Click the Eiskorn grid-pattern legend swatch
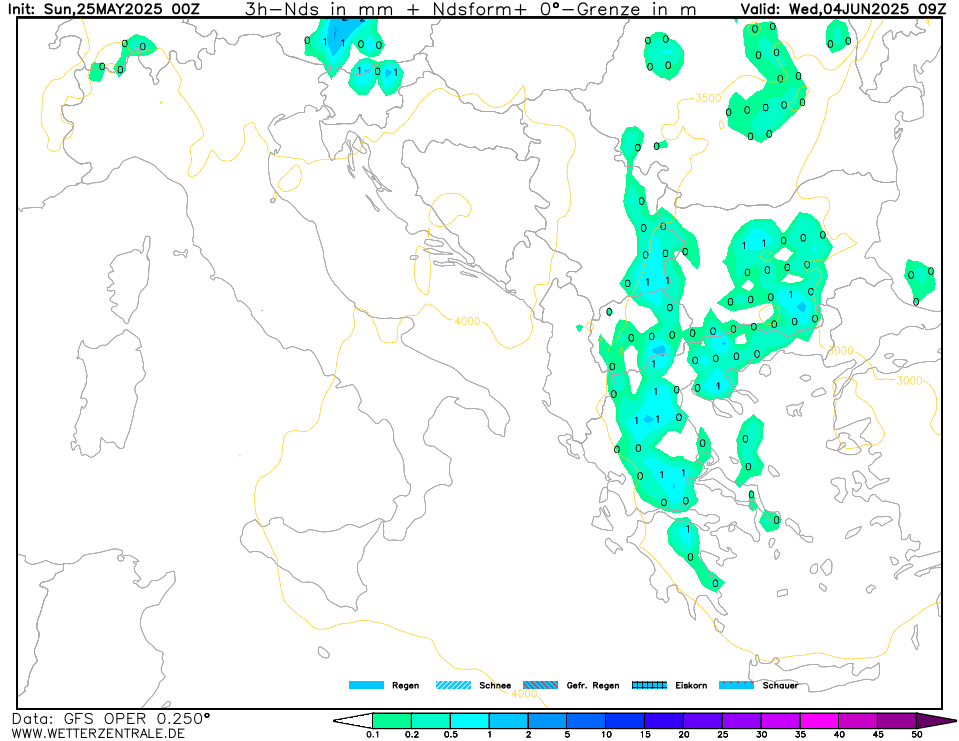 650,685
